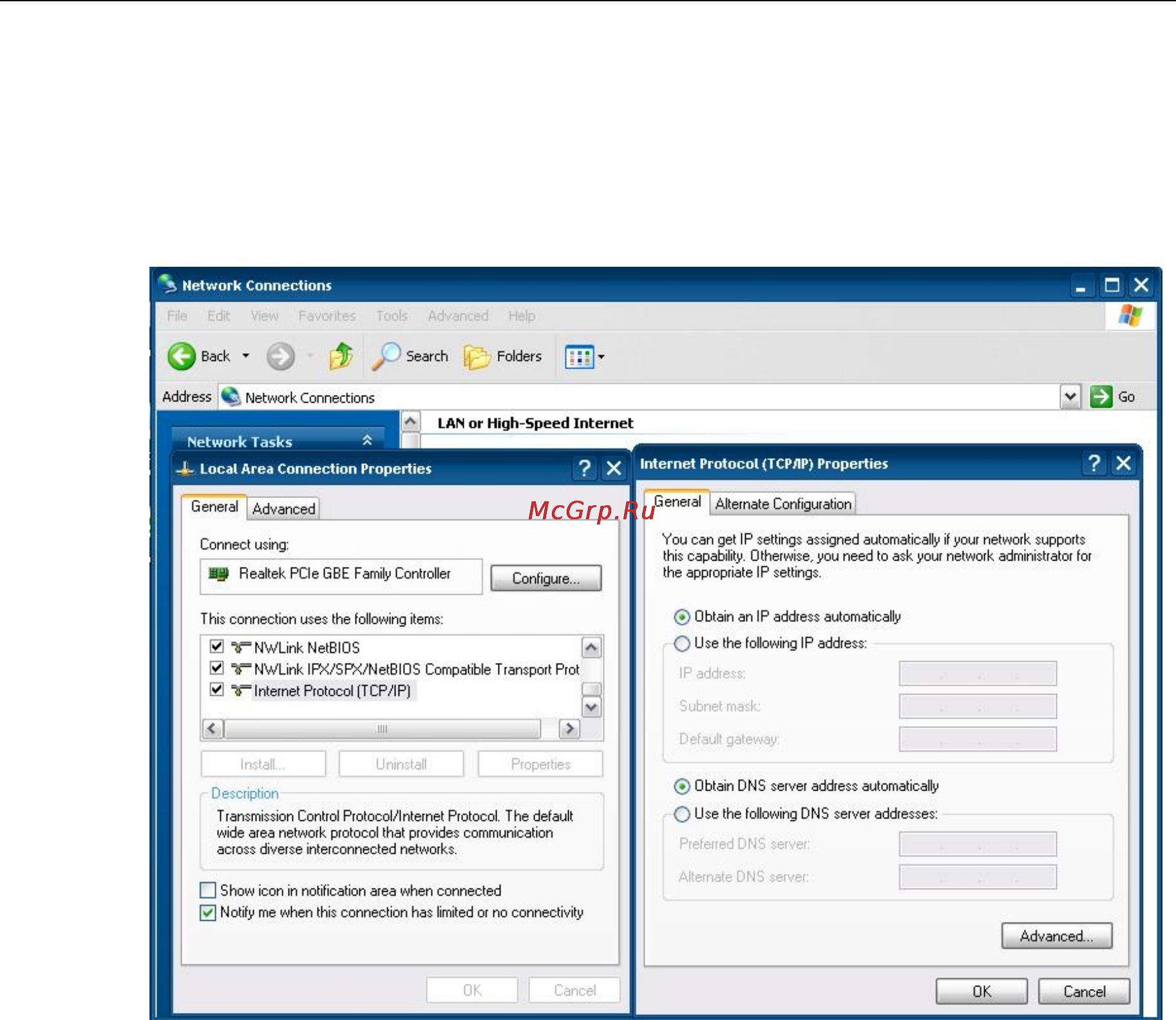This screenshot has width=1176, height=1020.
Task: Select Use the following DNS server addresses
Action: coord(681,814)
